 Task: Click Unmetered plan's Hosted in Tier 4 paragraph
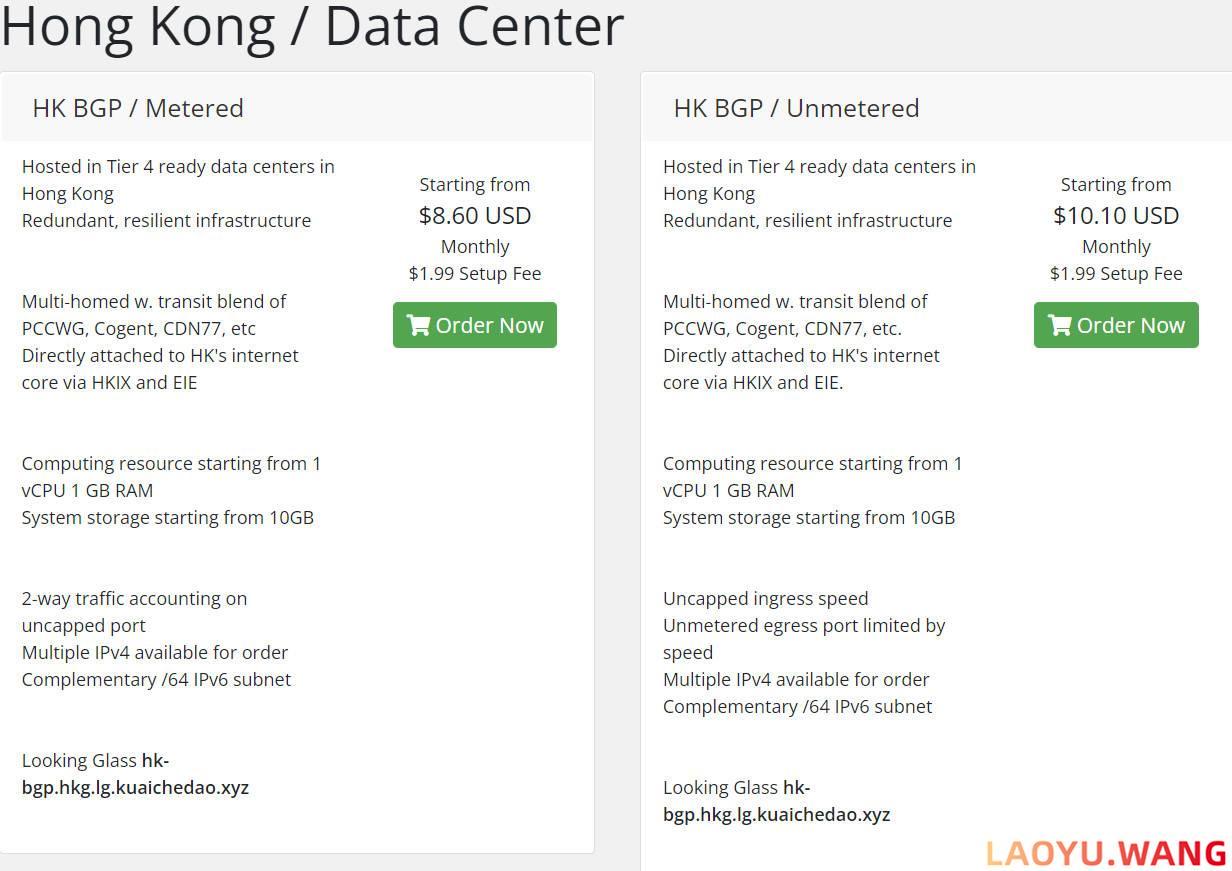819,193
